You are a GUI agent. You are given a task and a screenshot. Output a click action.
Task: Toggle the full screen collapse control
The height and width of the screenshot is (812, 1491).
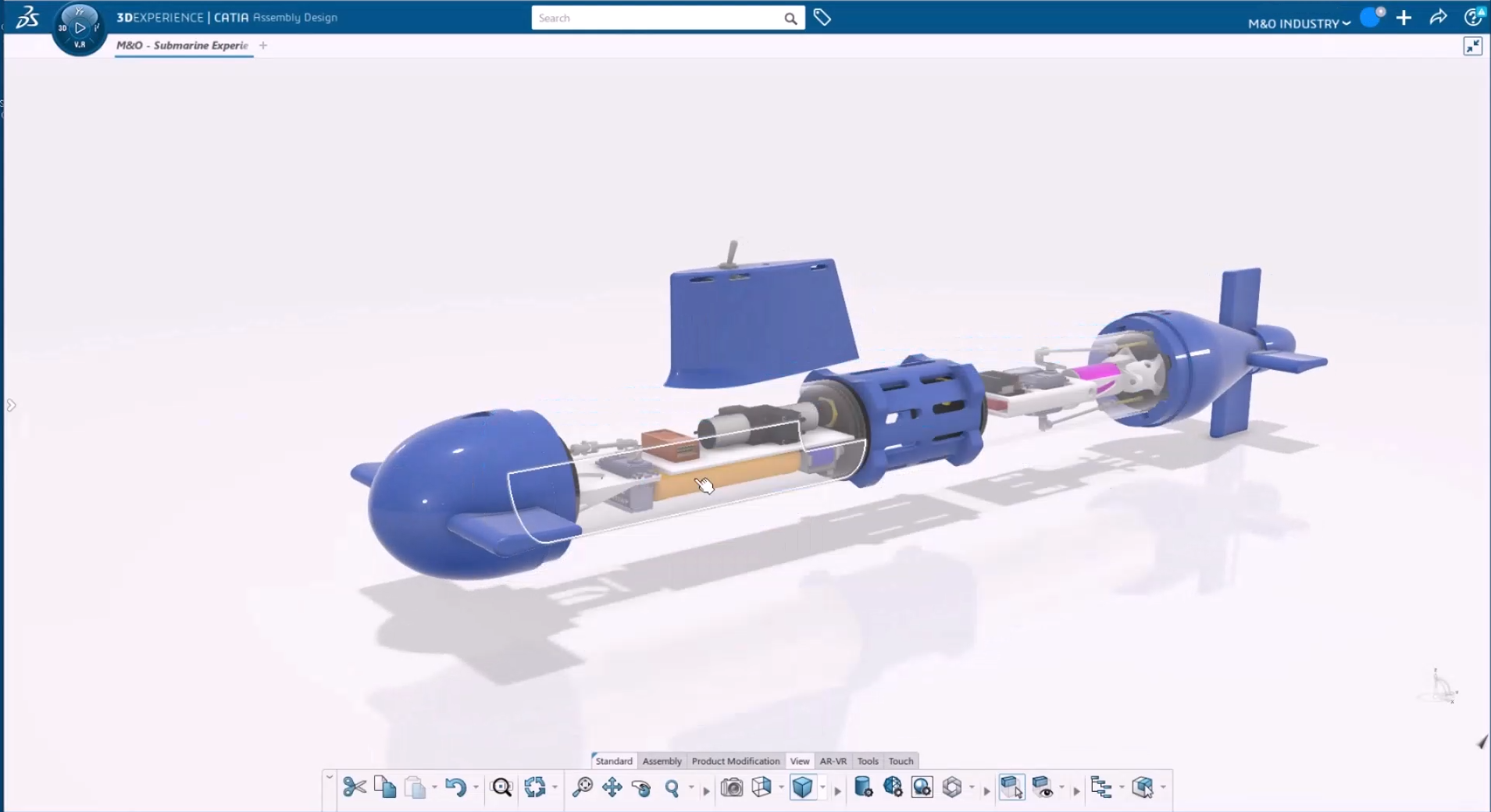[x=1473, y=46]
